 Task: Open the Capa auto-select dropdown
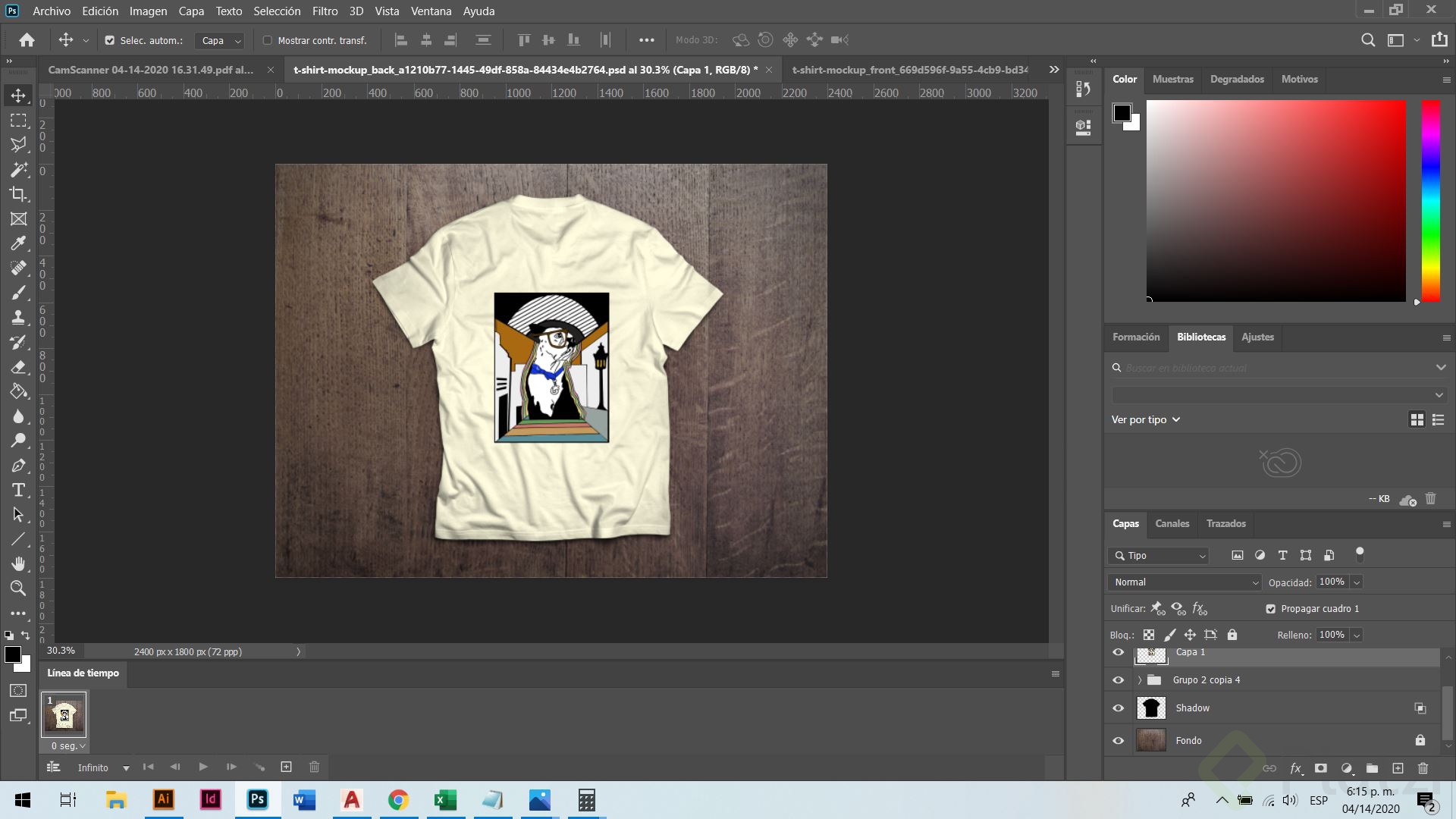219,40
